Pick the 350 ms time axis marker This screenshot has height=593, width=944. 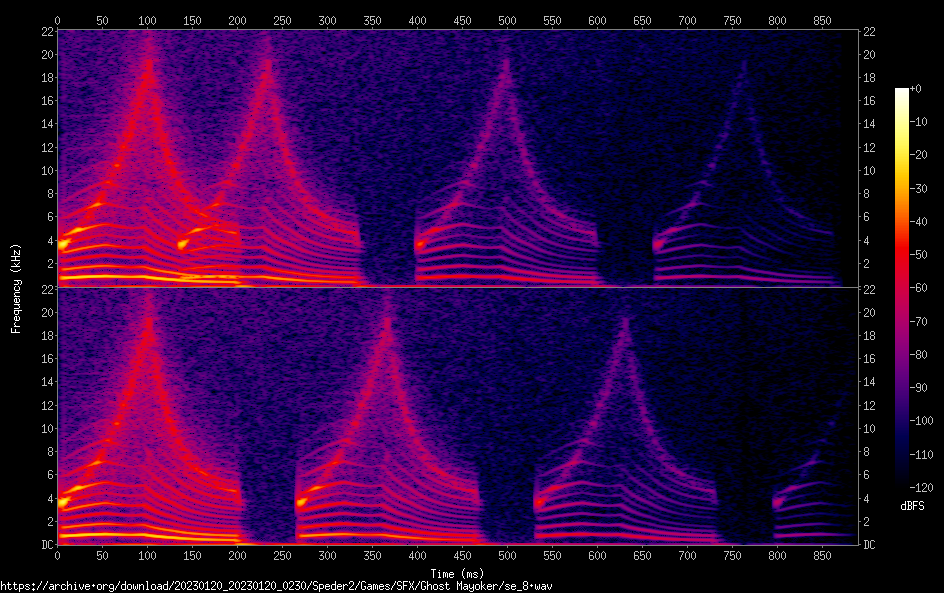[x=372, y=19]
